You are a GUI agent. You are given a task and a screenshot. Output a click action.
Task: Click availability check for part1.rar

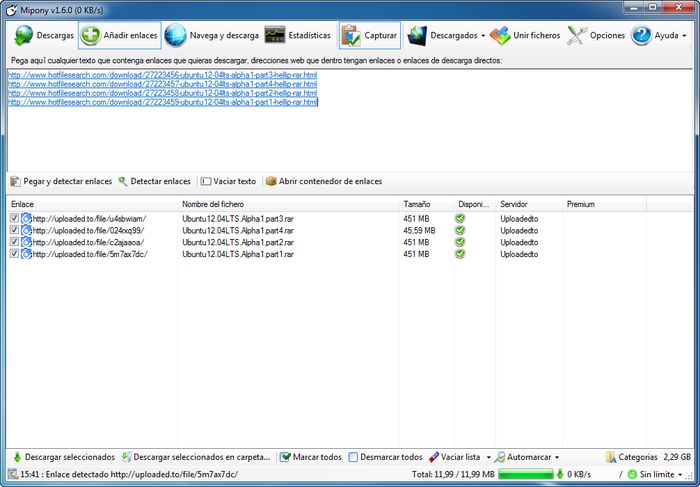460,254
